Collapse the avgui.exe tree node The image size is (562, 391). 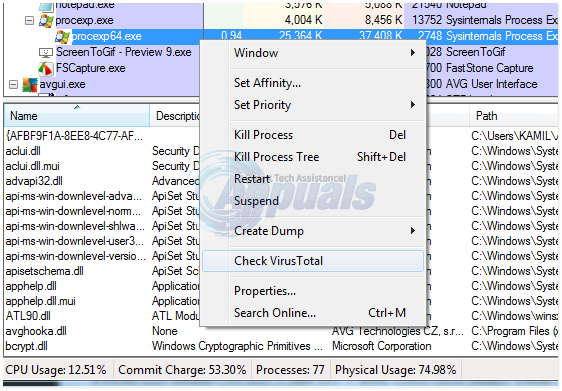pyautogui.click(x=13, y=85)
